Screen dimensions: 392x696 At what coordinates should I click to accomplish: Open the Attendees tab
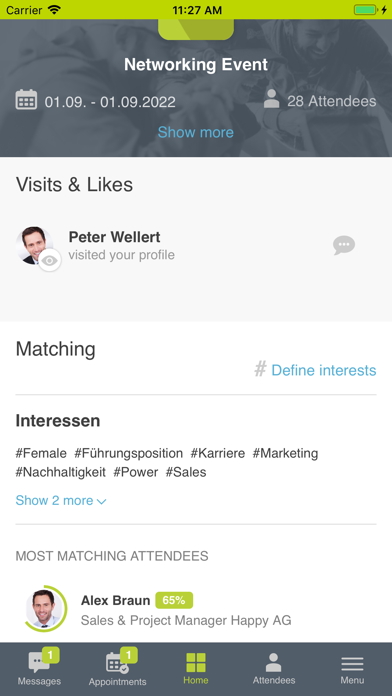274,668
